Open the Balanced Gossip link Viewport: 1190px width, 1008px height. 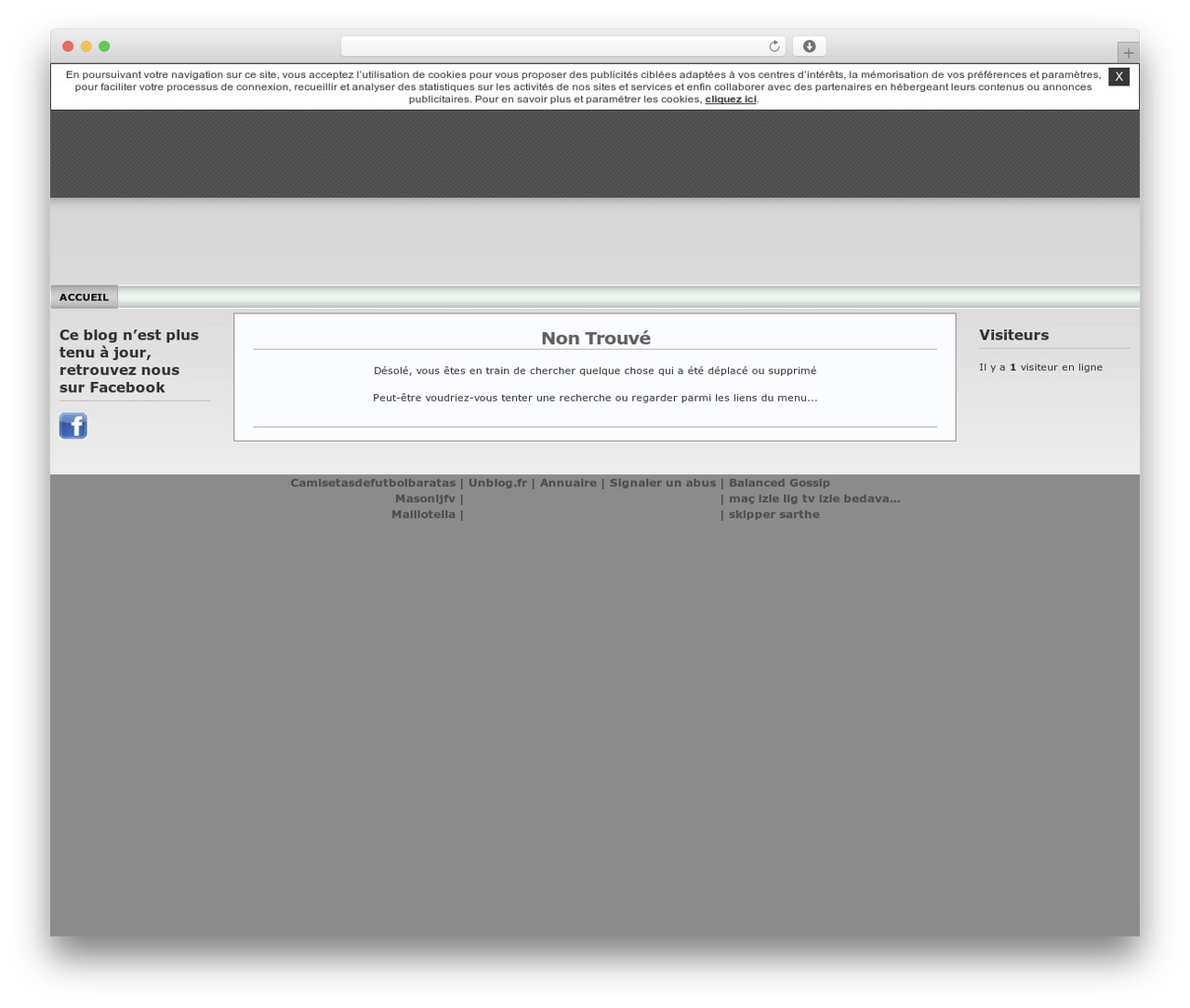coord(779,484)
